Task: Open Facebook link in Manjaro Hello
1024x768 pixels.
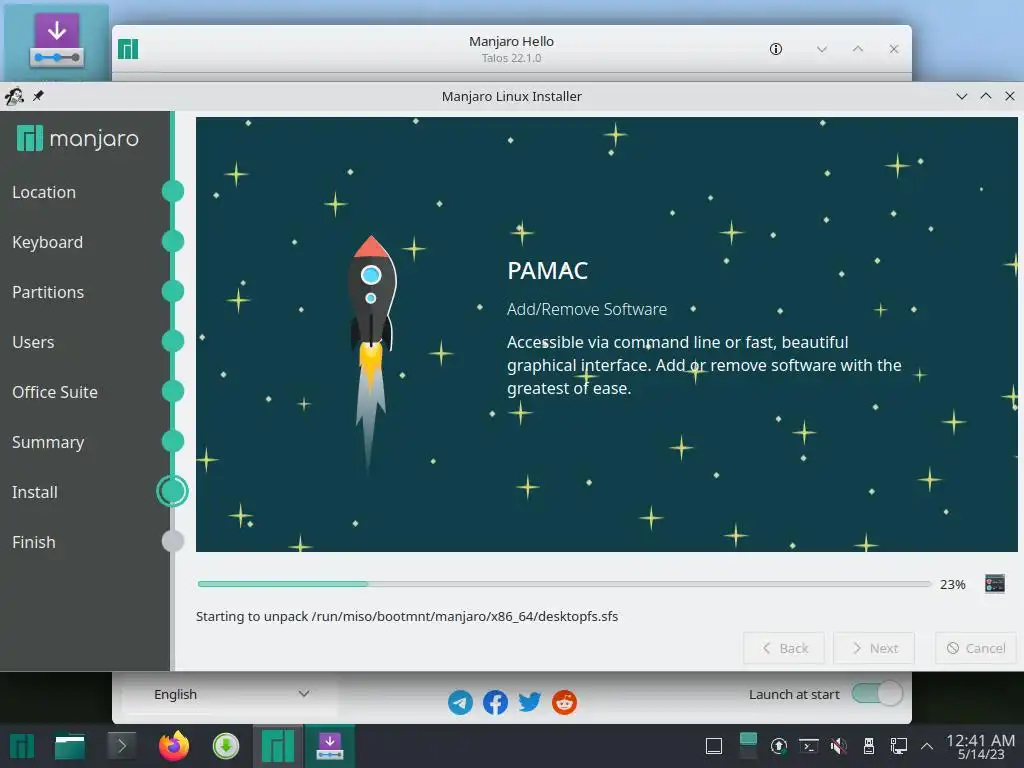Action: point(495,702)
